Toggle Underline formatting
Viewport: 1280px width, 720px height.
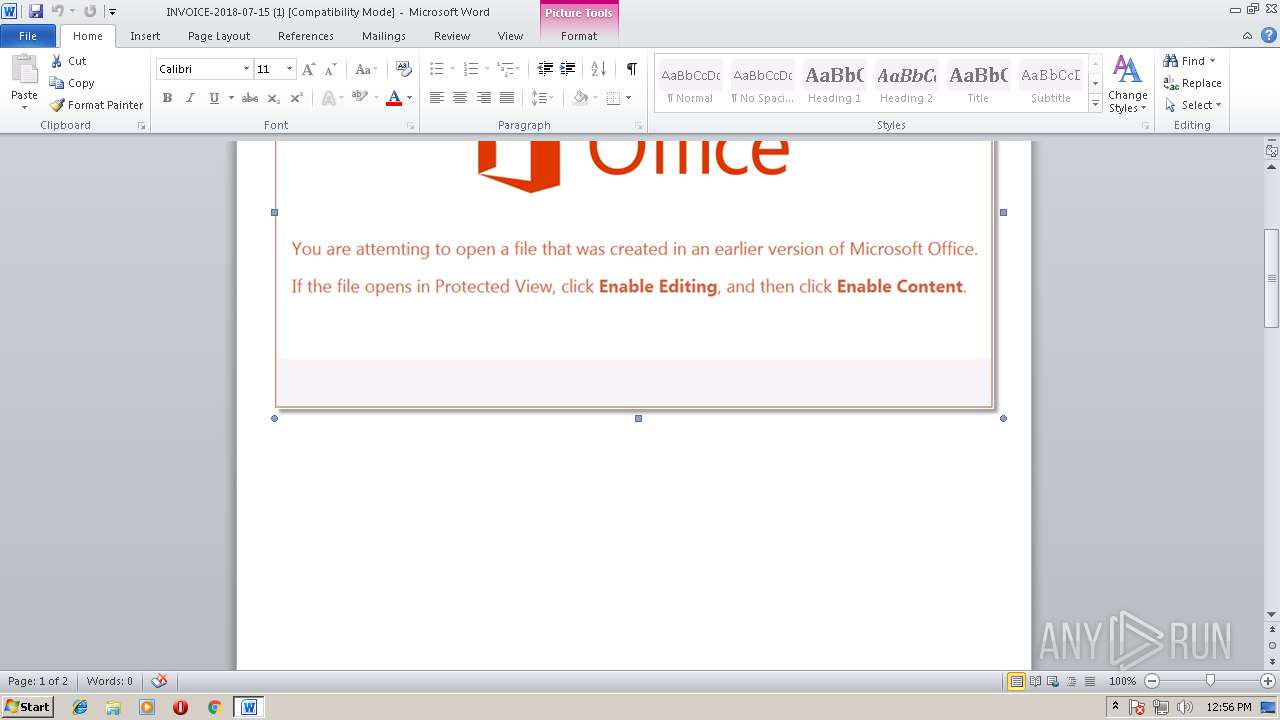pos(214,98)
